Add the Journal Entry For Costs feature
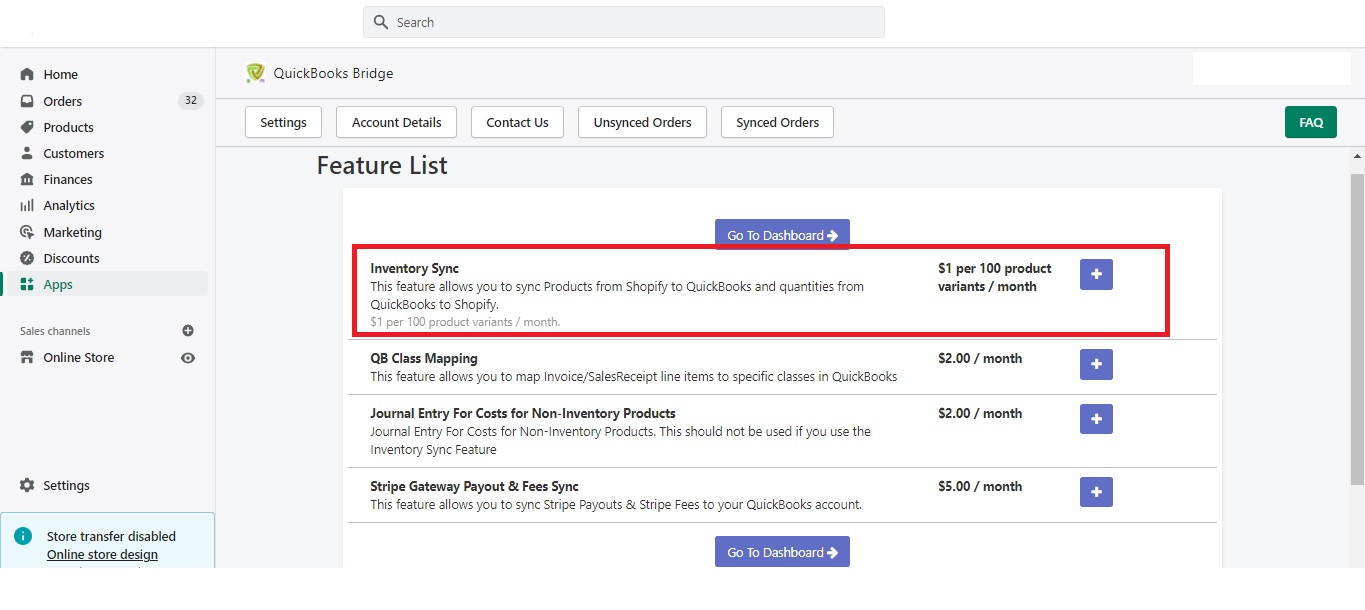 pyautogui.click(x=1096, y=419)
